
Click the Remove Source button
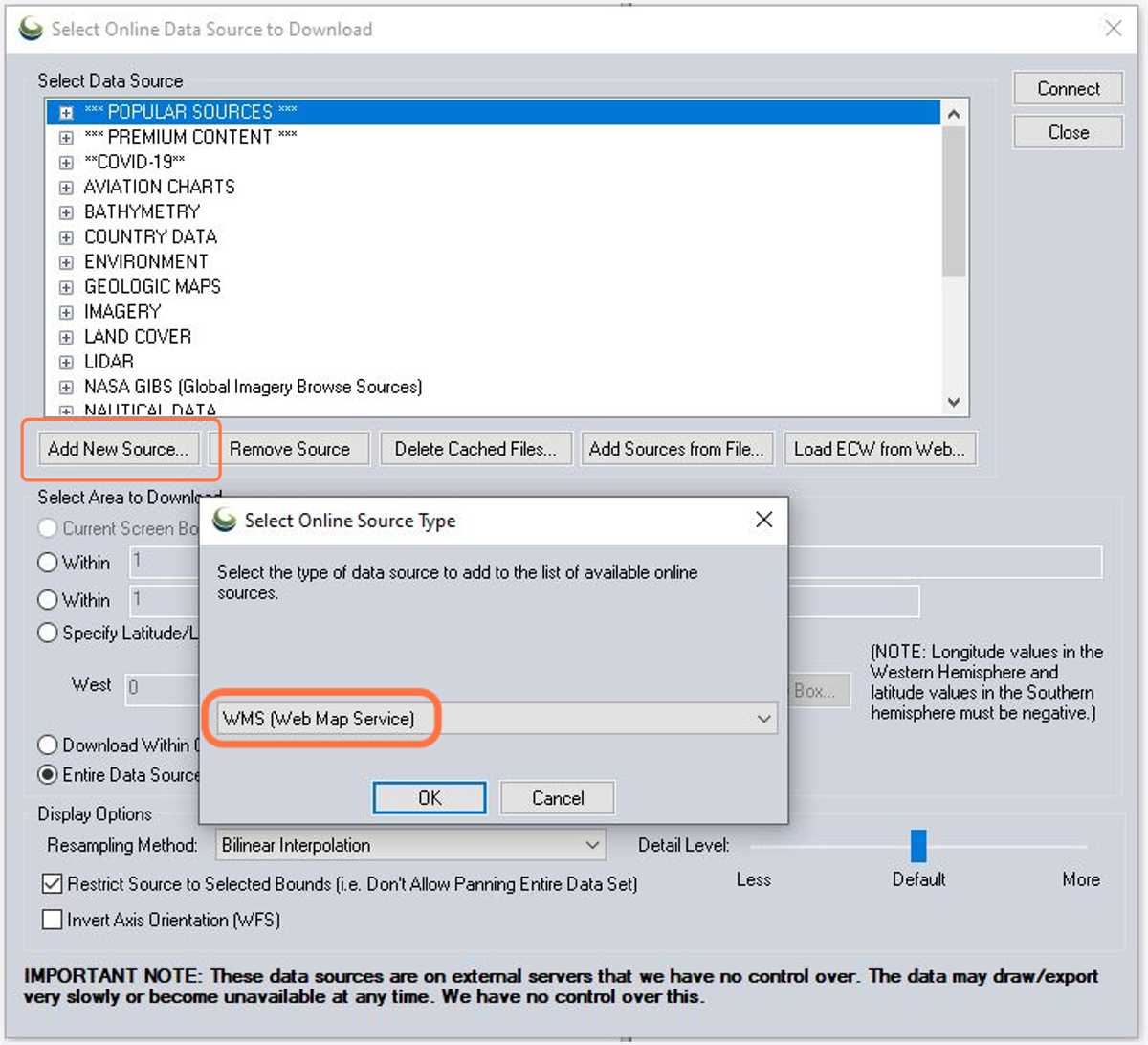tap(289, 449)
